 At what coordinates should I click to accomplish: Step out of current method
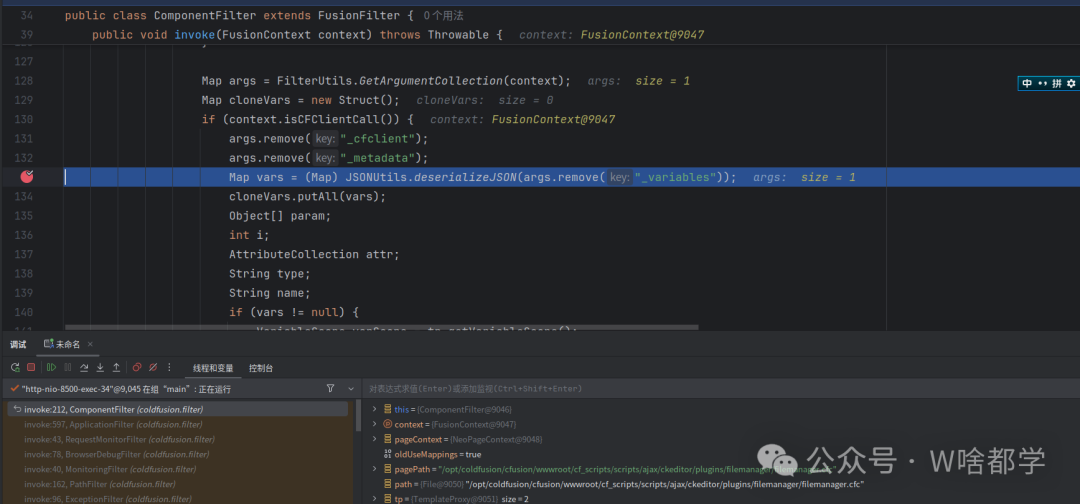[116, 368]
